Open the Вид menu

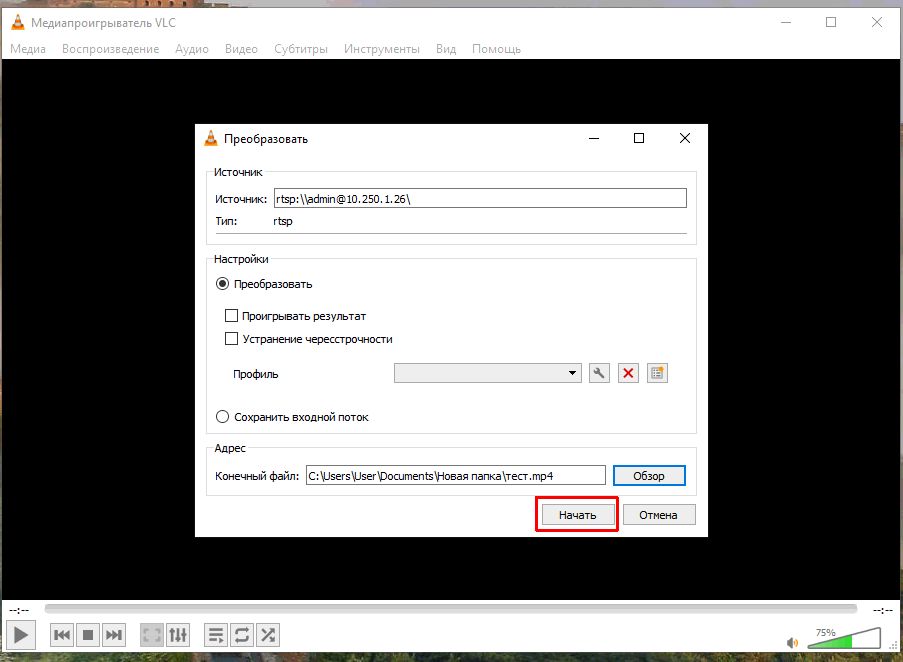(446, 49)
